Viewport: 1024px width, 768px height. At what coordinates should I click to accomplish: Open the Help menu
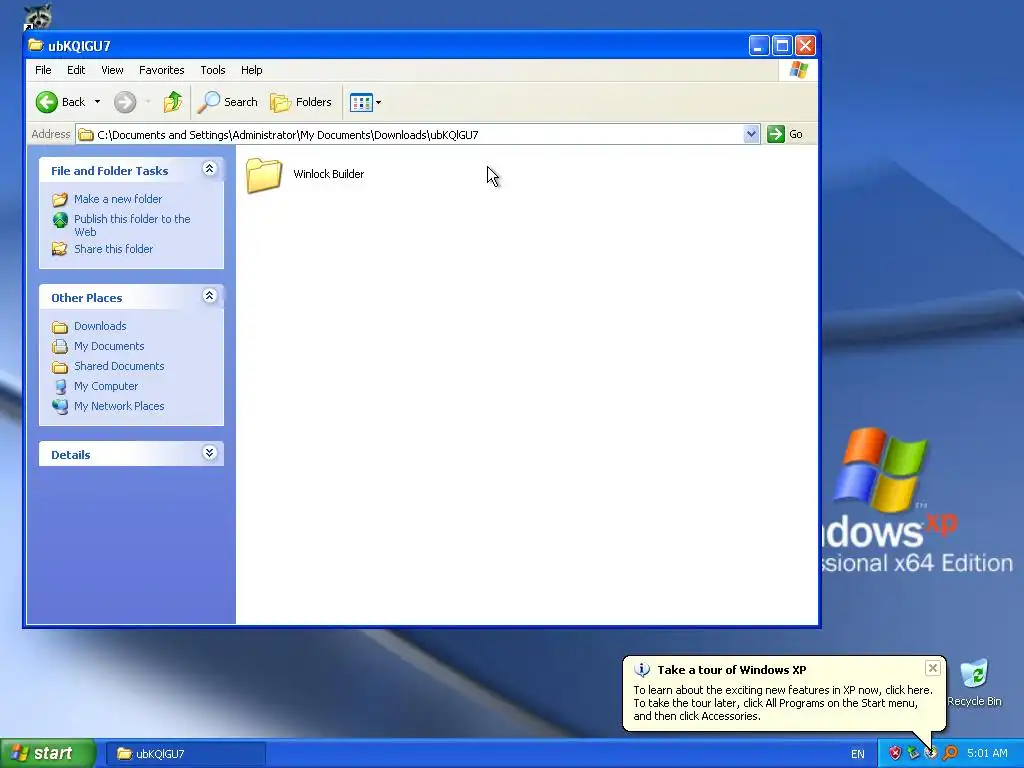click(x=251, y=70)
